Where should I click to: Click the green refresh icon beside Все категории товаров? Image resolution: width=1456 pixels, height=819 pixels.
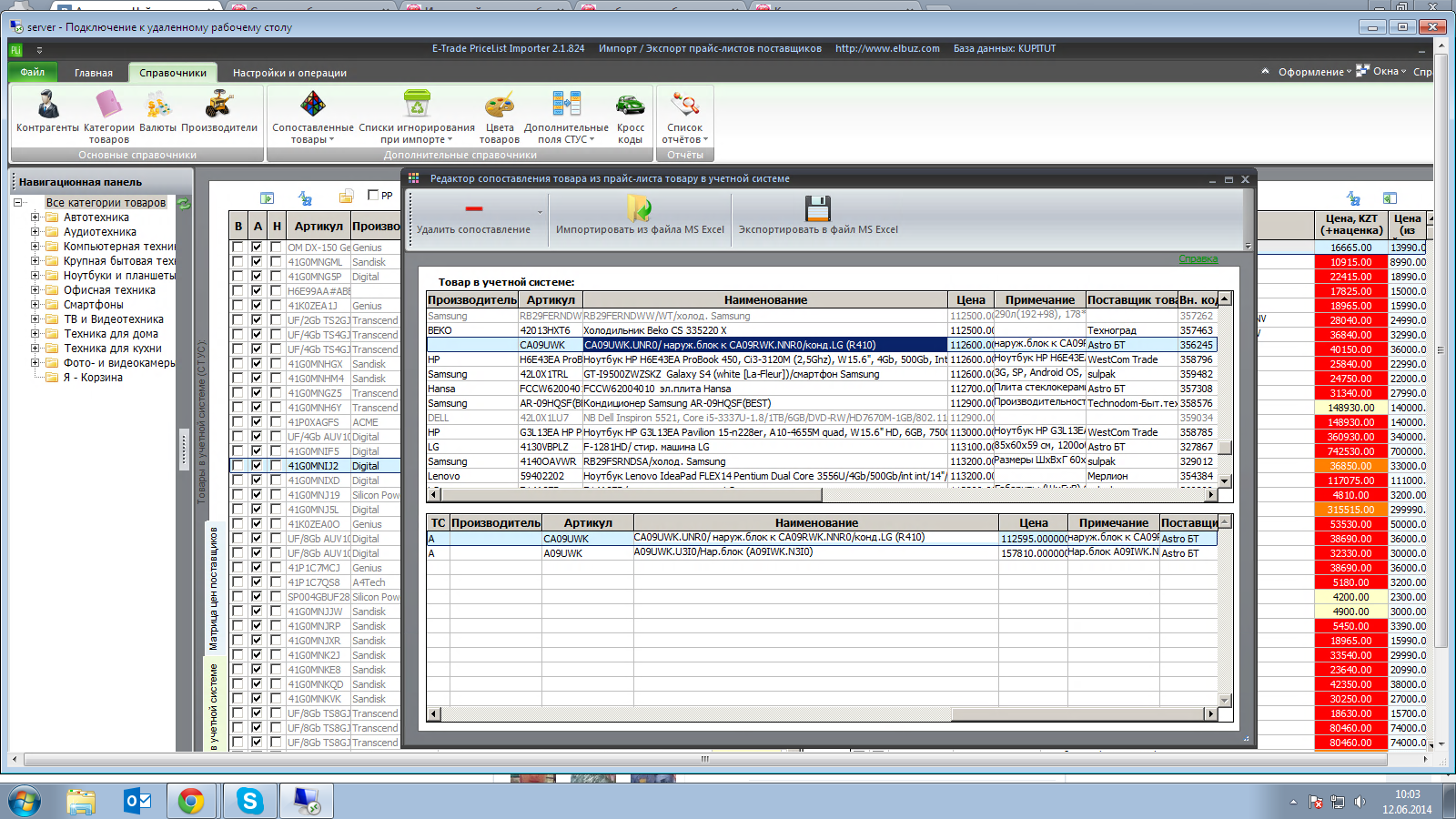pos(184,203)
